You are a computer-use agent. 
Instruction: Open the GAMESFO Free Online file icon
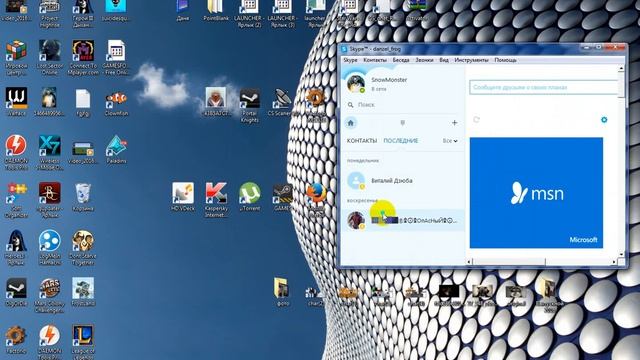coord(116,58)
